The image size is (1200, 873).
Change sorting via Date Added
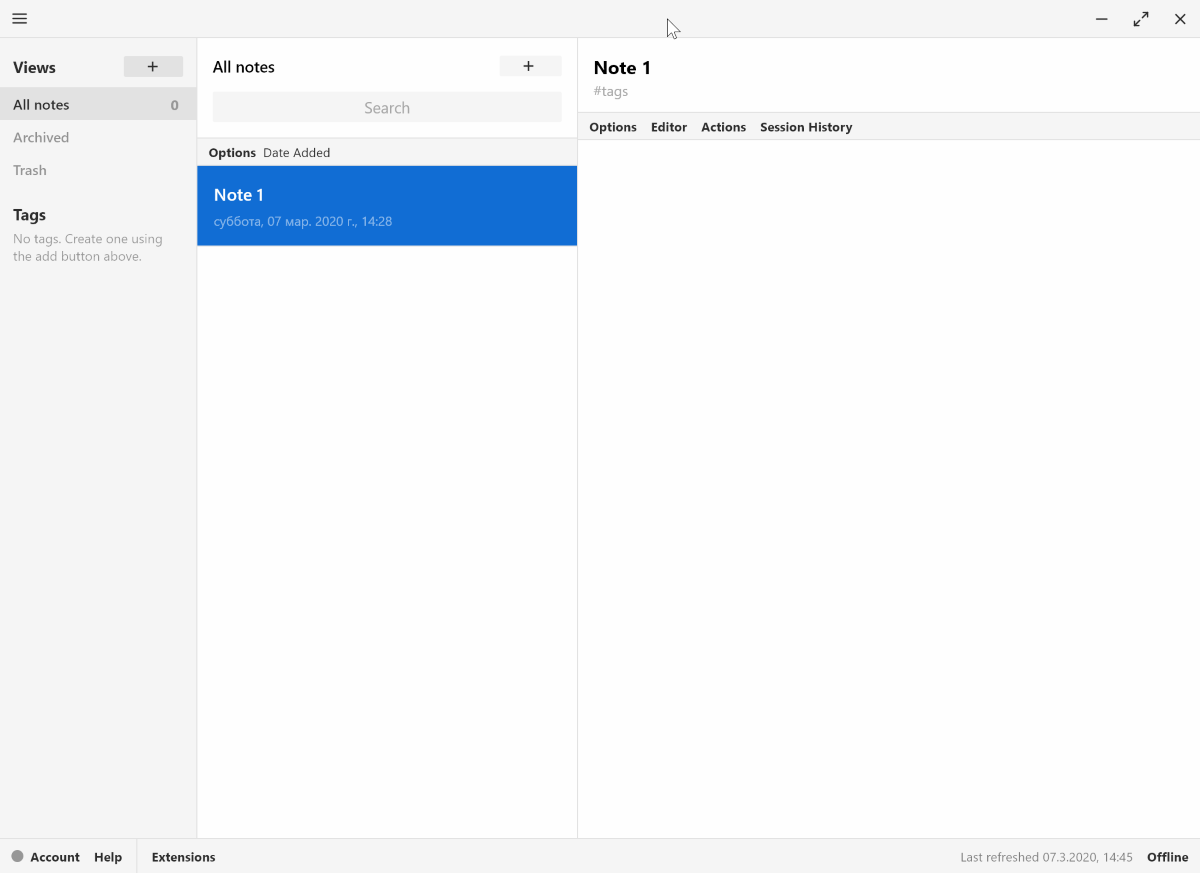296,152
